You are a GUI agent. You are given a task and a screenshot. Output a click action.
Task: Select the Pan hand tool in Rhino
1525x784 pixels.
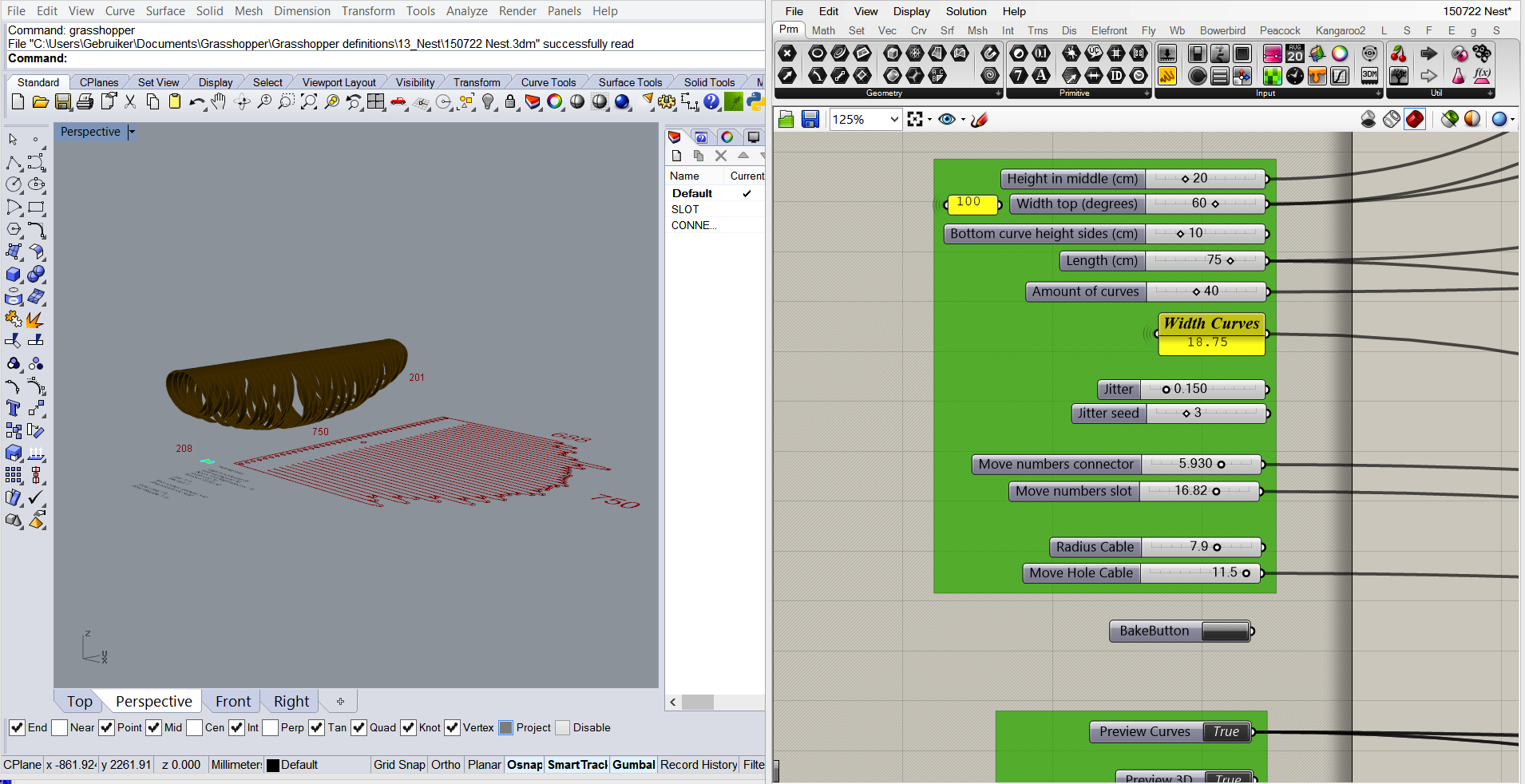[219, 102]
